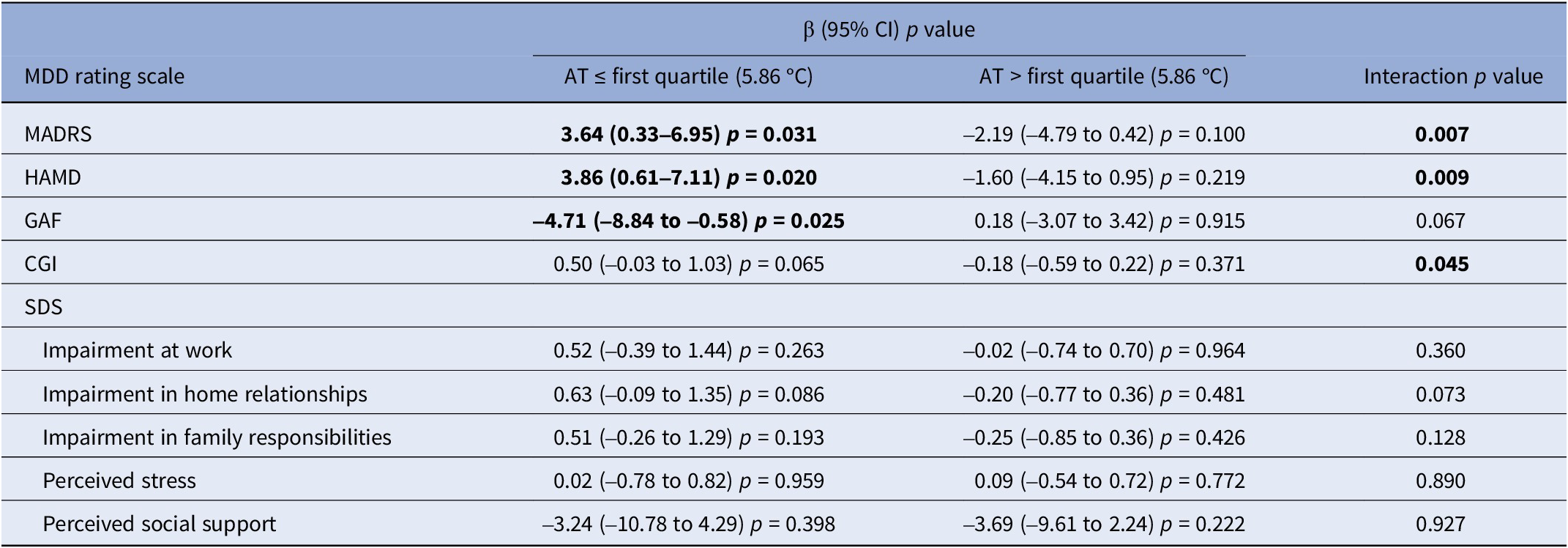1568x548 pixels.
Task: Click the SDS section label
Action: [x=43, y=308]
